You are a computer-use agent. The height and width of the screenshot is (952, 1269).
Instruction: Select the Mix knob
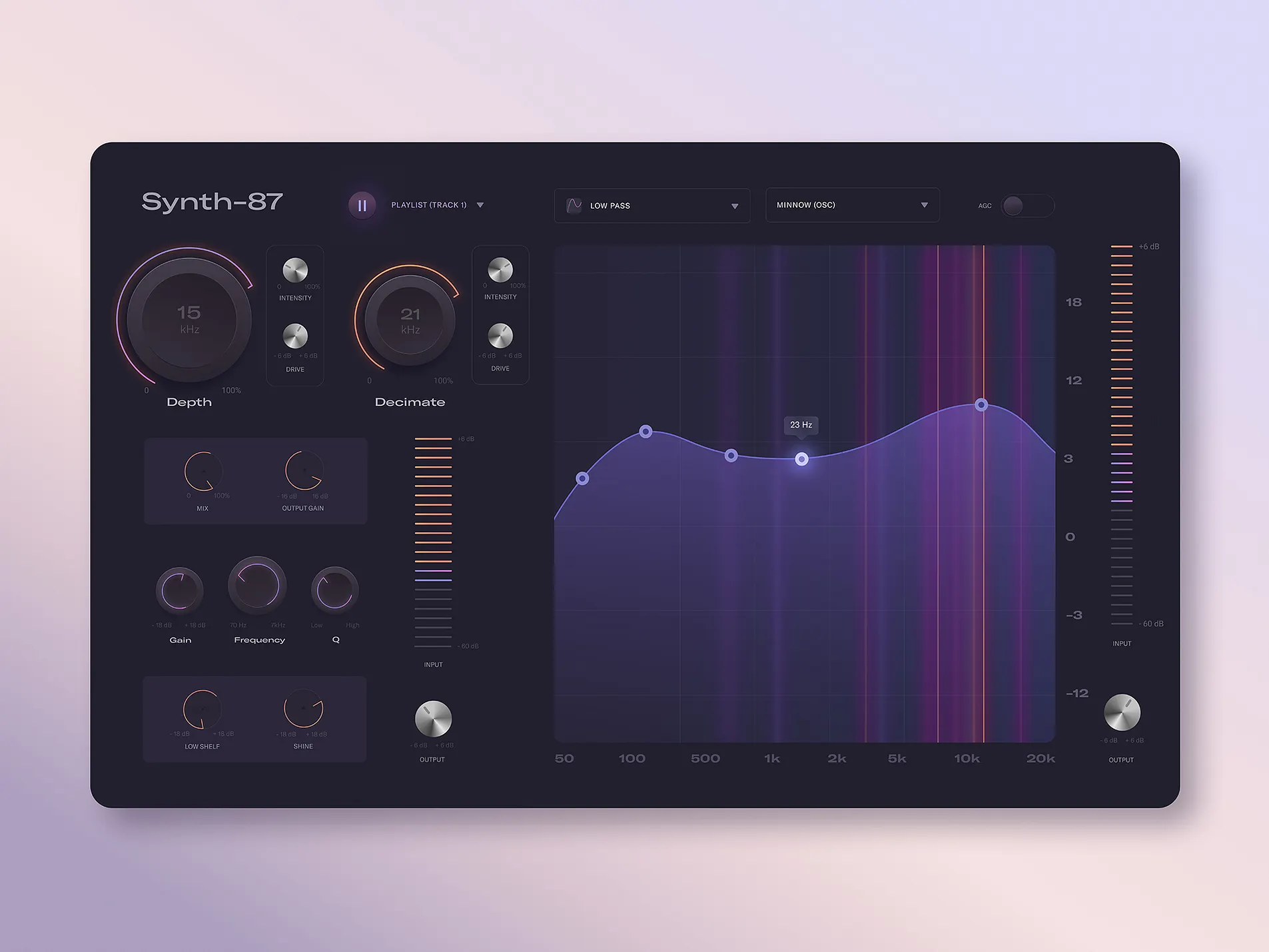pyautogui.click(x=203, y=471)
